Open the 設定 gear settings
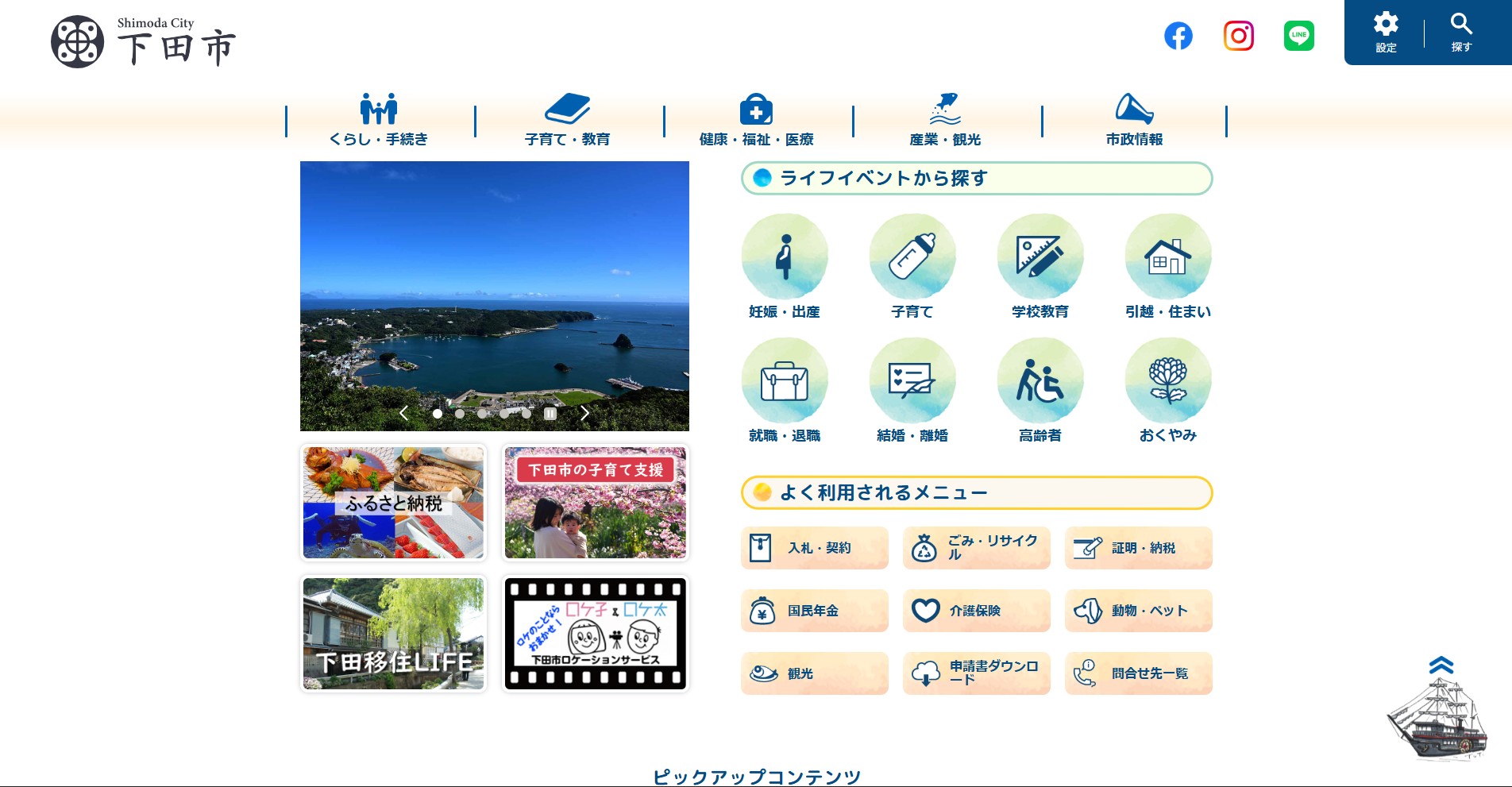Screen dimensions: 1512x787 pyautogui.click(x=1386, y=33)
